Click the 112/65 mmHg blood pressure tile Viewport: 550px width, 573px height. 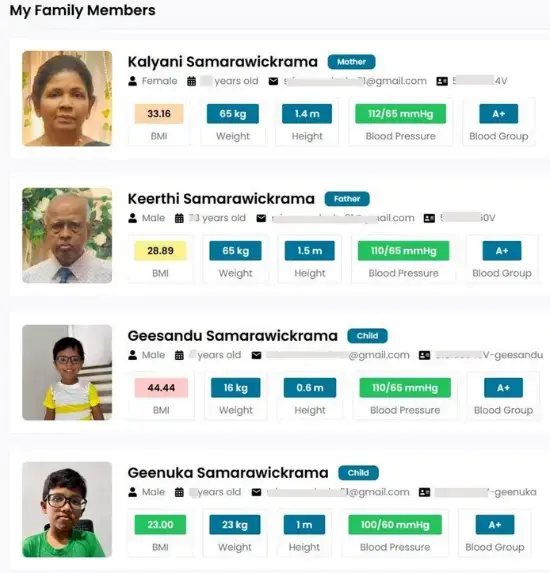click(401, 114)
